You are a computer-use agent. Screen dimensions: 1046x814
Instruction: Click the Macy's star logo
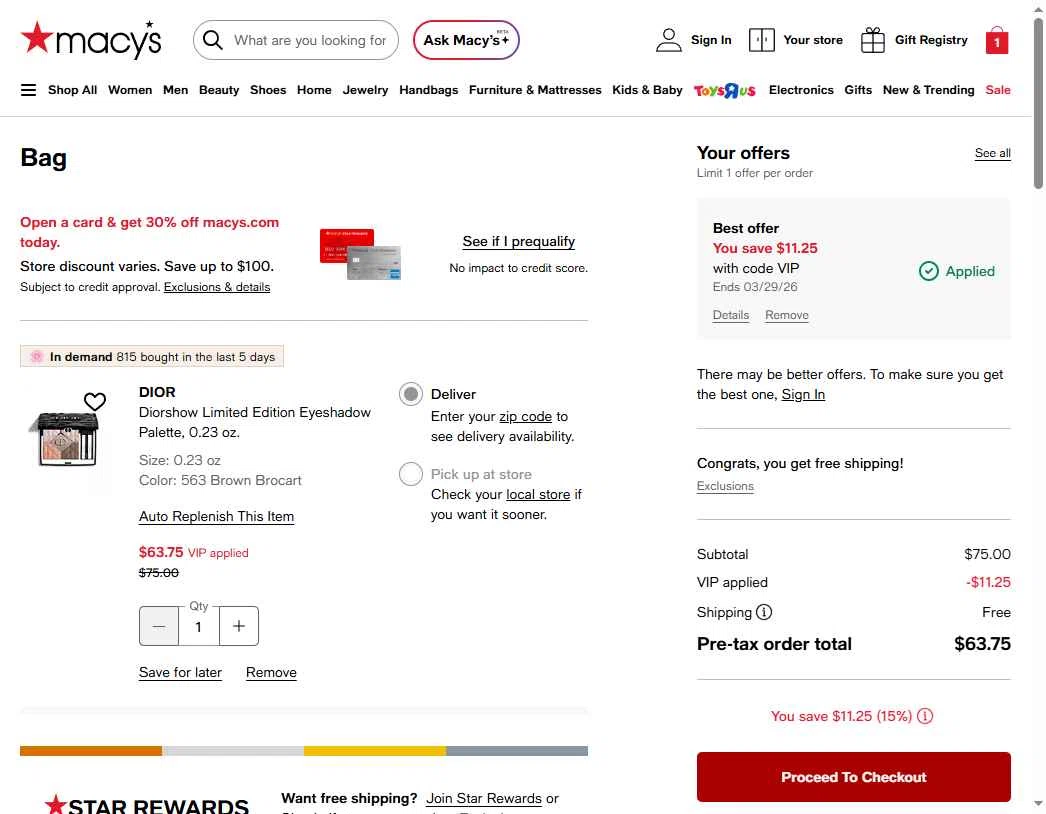pos(38,39)
